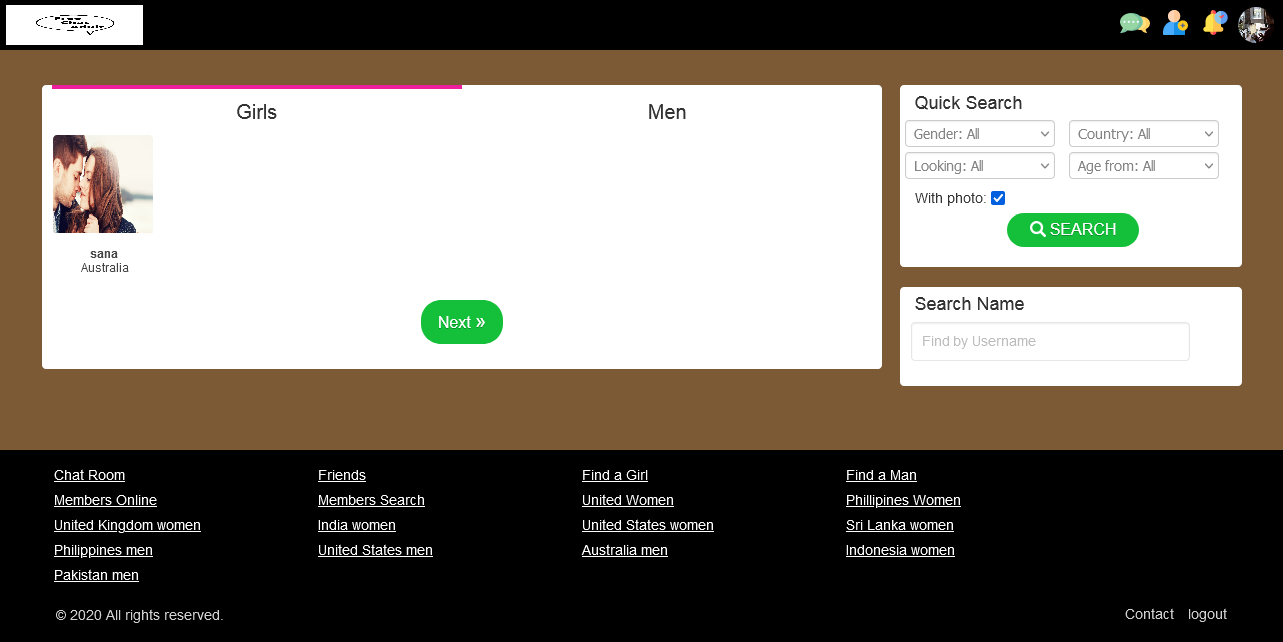Switch to the Girls tab
1283x642 pixels.
click(x=257, y=112)
